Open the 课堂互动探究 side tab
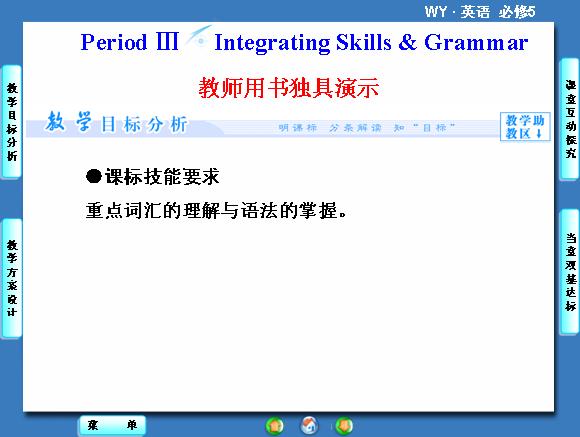Image resolution: width=580 pixels, height=437 pixels. [570, 119]
